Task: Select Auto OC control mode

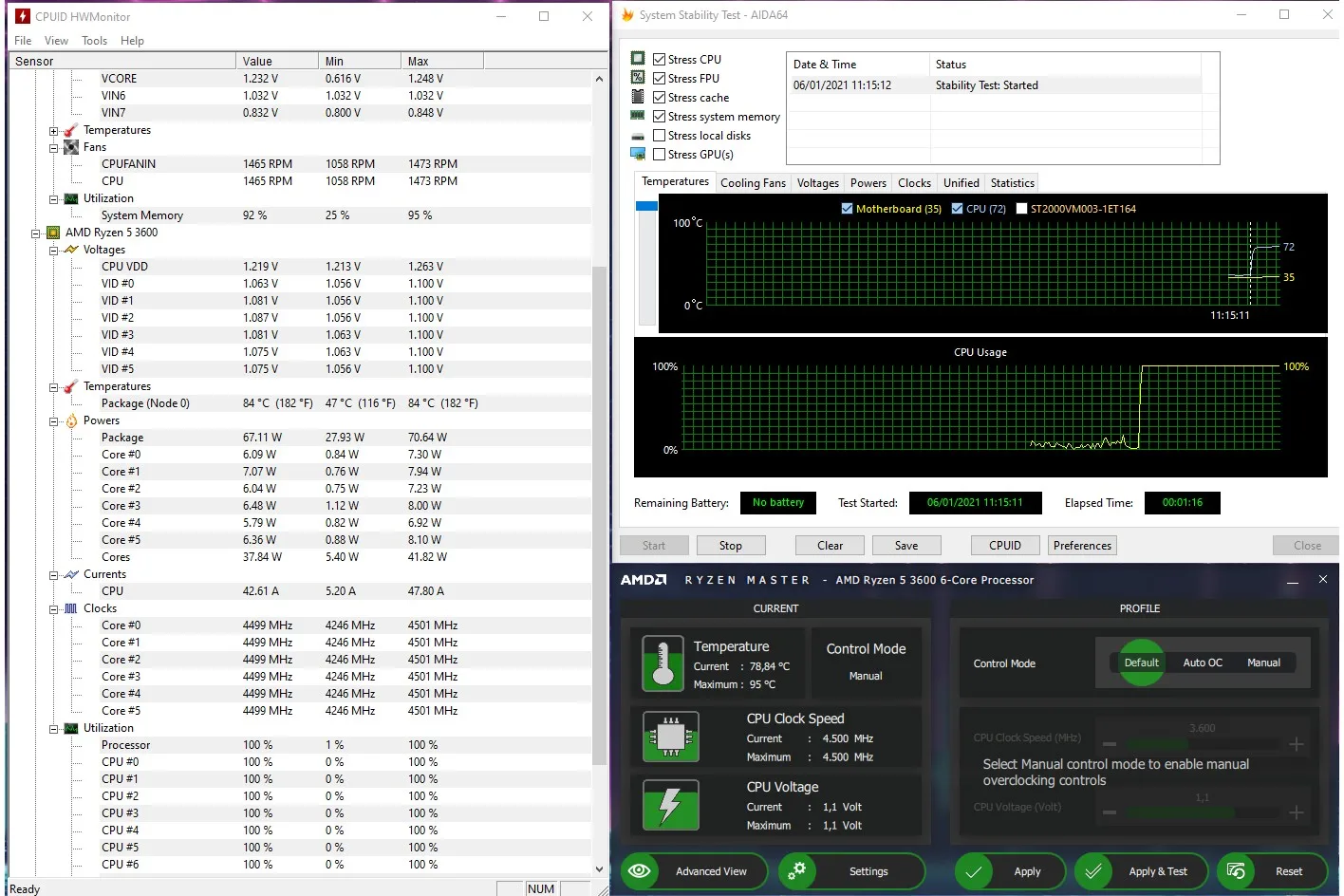Action: 1203,663
